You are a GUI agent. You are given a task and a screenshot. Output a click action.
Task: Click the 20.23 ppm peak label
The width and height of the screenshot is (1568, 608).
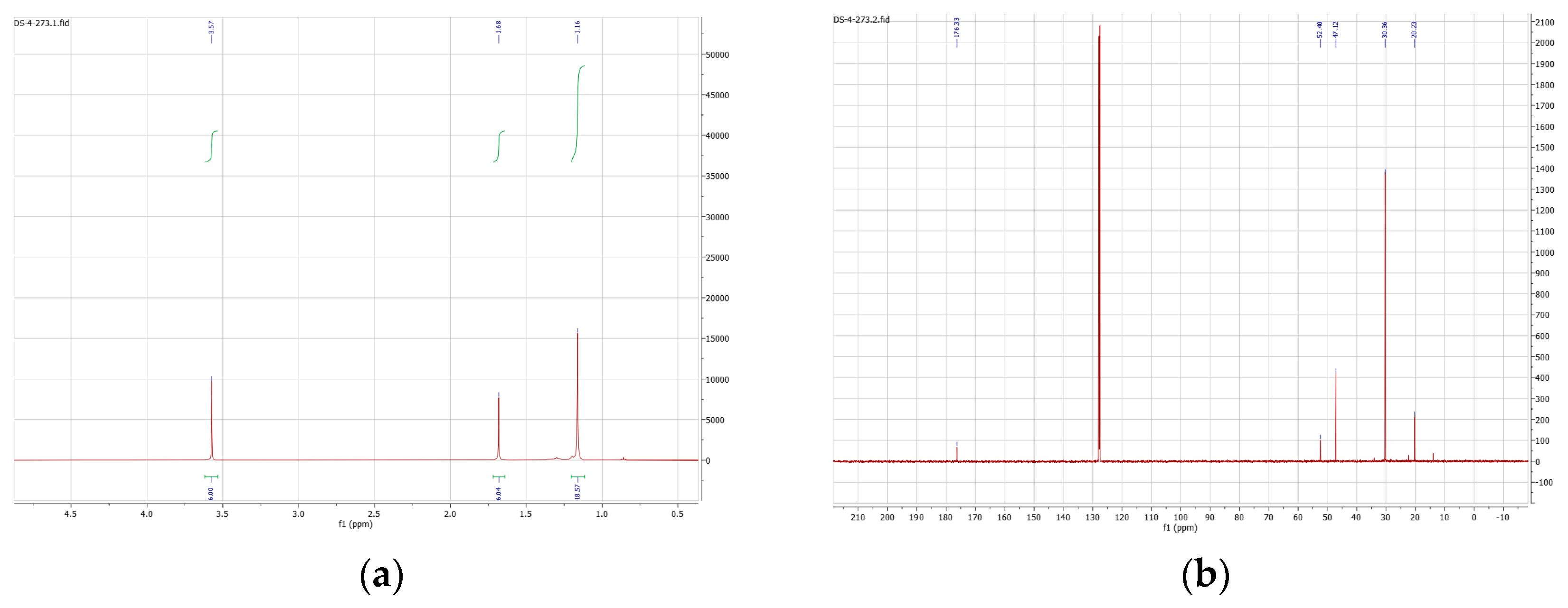[1414, 29]
